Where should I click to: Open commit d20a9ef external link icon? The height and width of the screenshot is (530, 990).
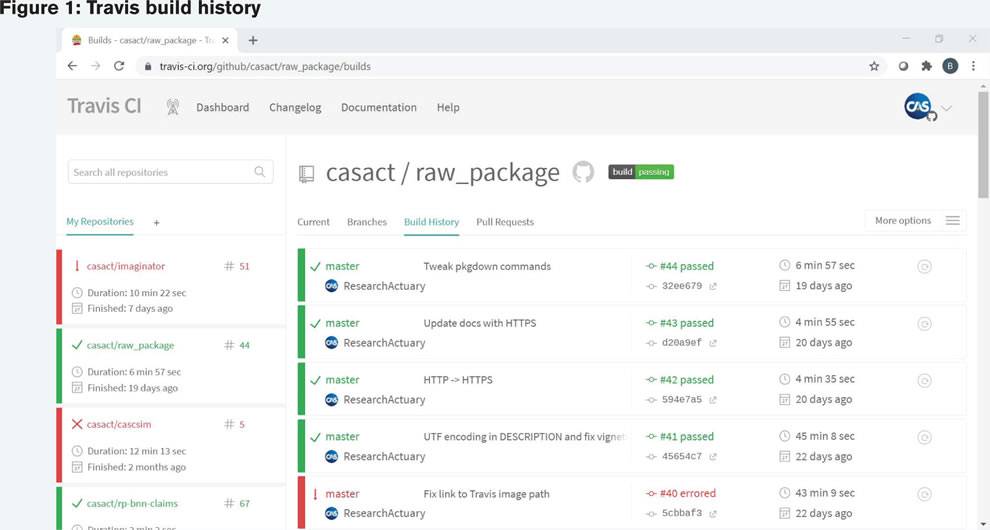point(713,343)
